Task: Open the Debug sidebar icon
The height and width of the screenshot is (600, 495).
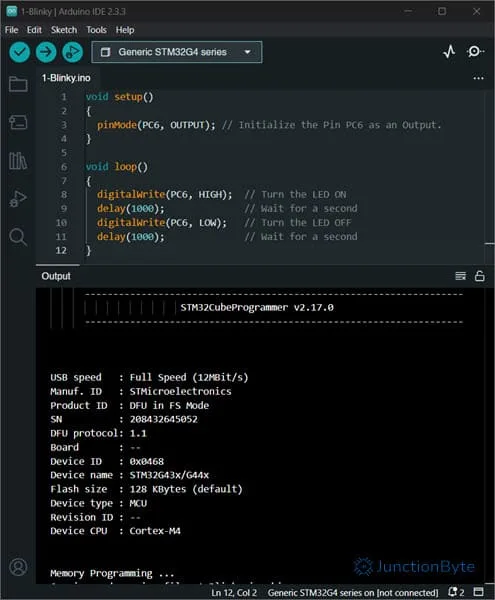Action: (18, 198)
